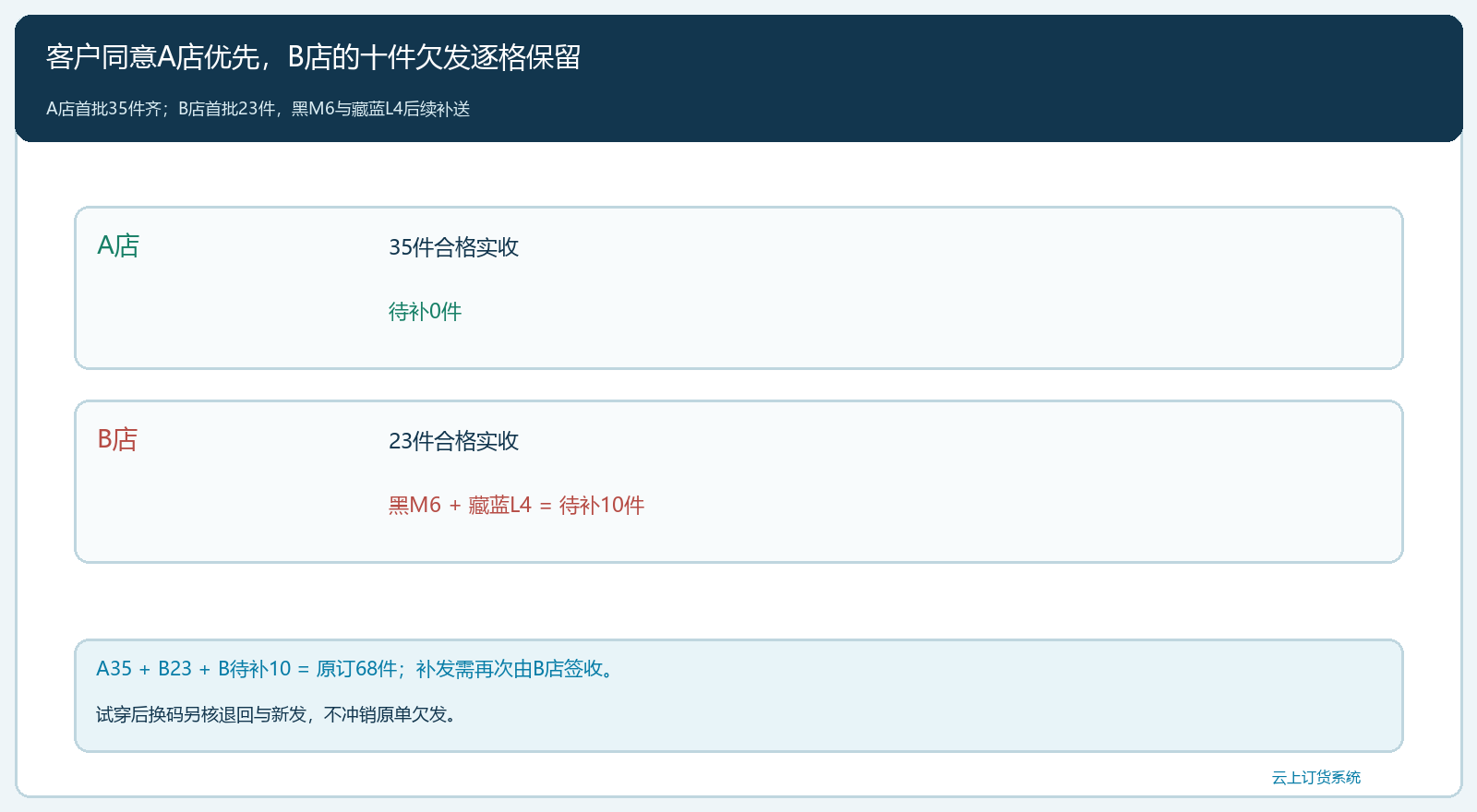Click subtitle A店首批35件齐 line
1477x812 pixels.
coord(258,109)
